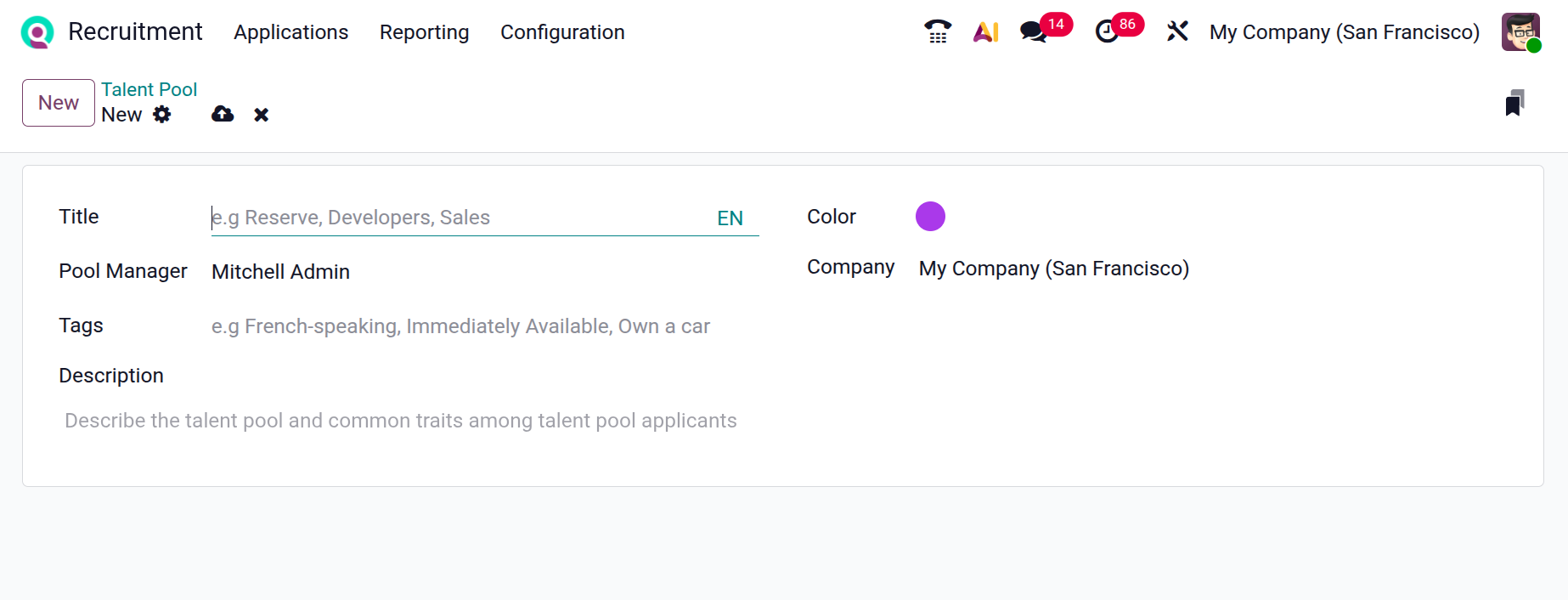Viewport: 1568px width, 600px height.
Task: Open the company switcher dropdown
Action: [x=1344, y=32]
